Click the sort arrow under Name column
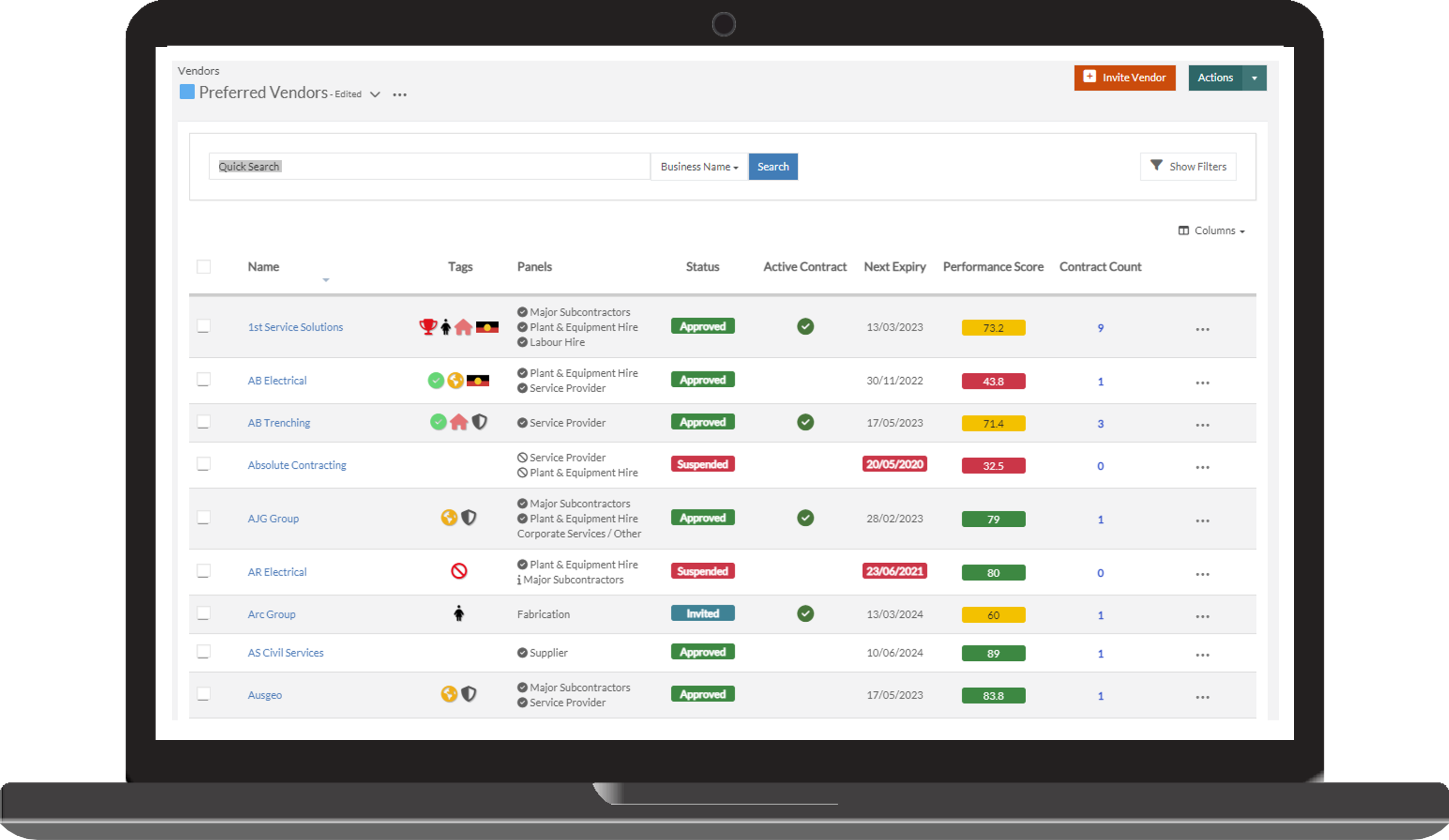 point(326,280)
